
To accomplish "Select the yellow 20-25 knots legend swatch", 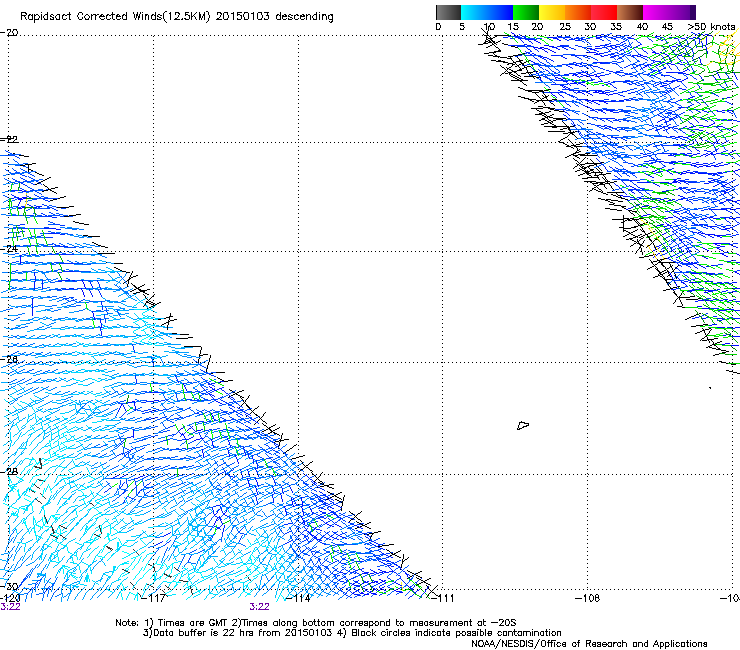I will tap(552, 12).
